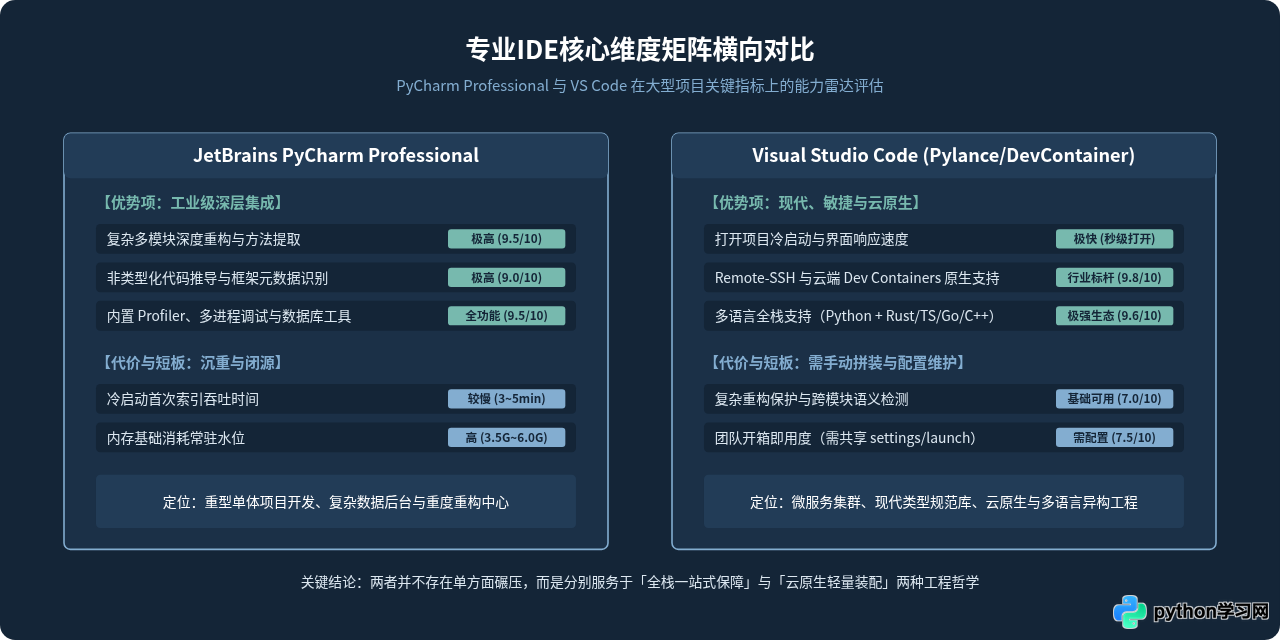Click the 极强生态 (9.6/10) badge

pyautogui.click(x=1114, y=316)
